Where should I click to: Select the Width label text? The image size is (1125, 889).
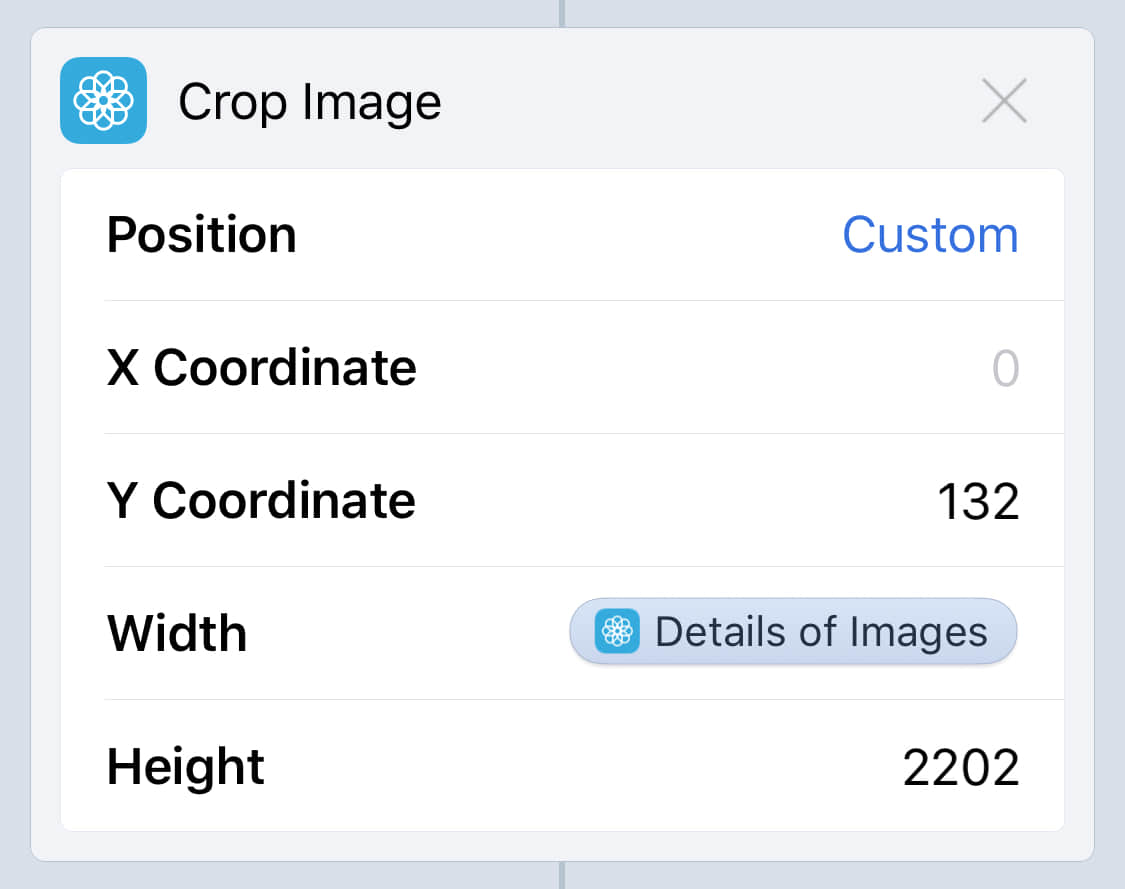point(176,633)
